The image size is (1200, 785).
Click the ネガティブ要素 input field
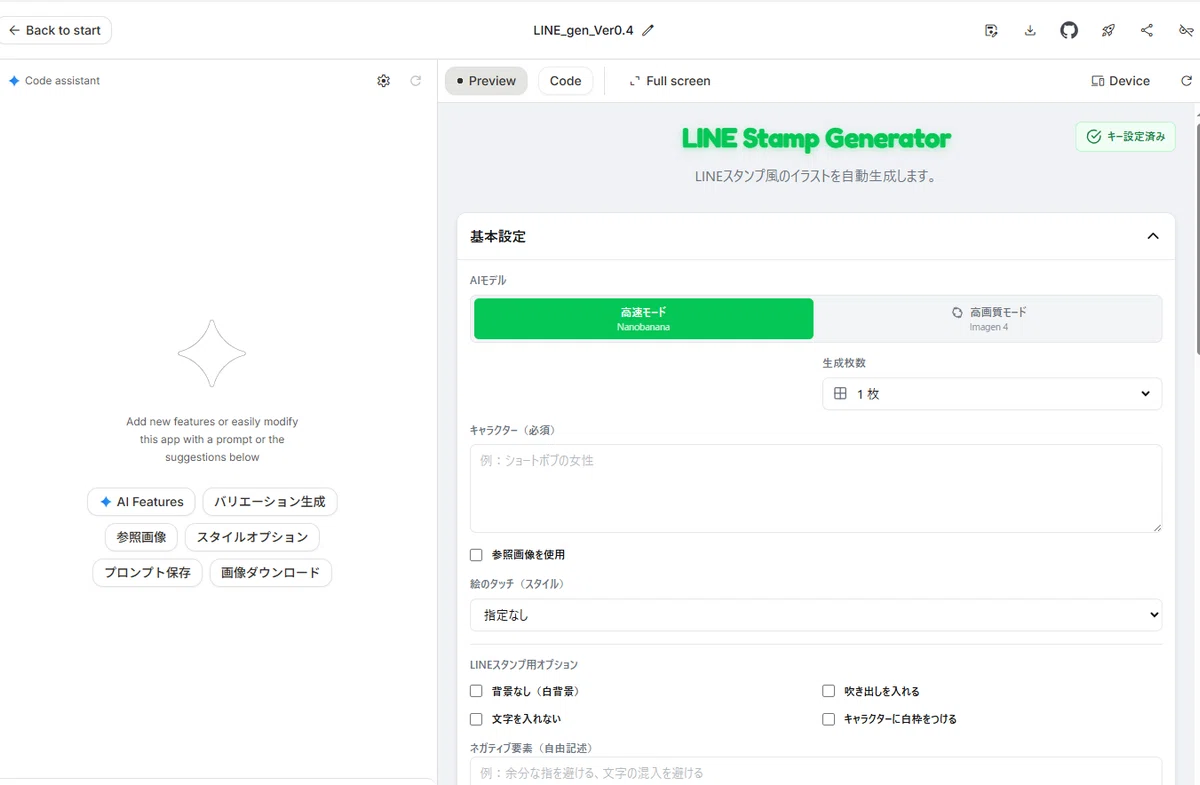816,771
